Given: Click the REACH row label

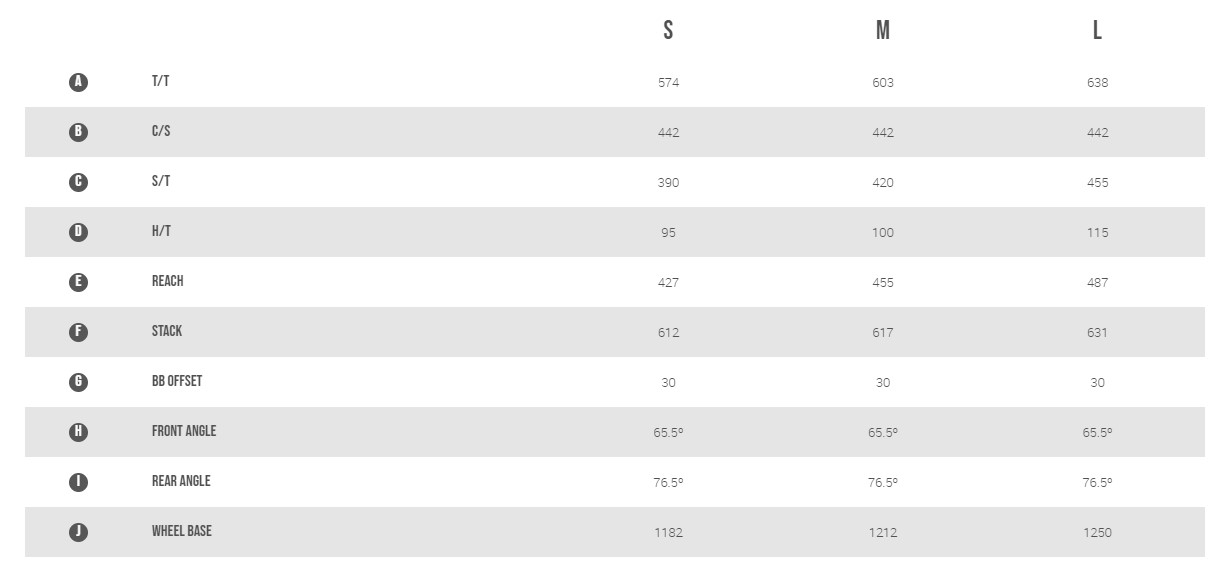Looking at the screenshot, I should [167, 281].
